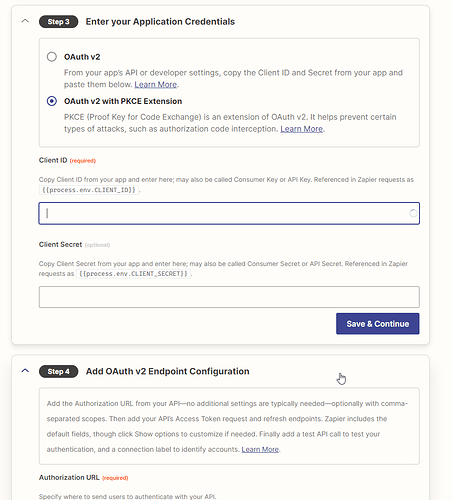Click the loading spinner icon in Client ID field
The width and height of the screenshot is (452, 500).
click(x=413, y=213)
